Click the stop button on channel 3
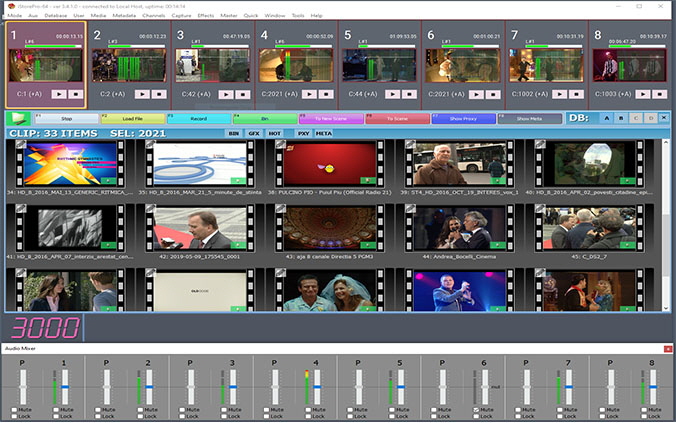 click(242, 94)
